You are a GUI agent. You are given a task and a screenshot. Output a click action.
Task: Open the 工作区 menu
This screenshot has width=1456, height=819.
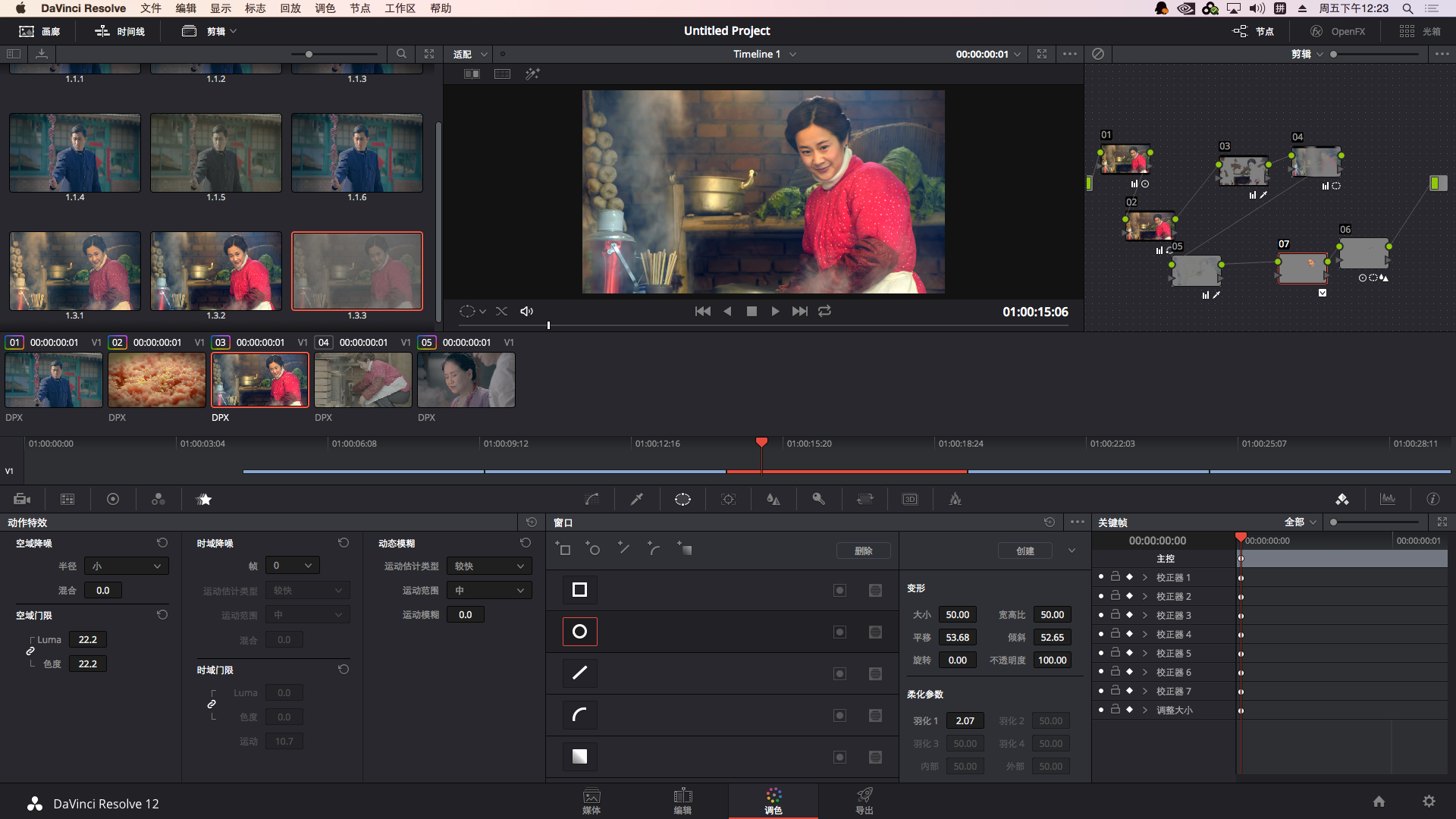400,8
